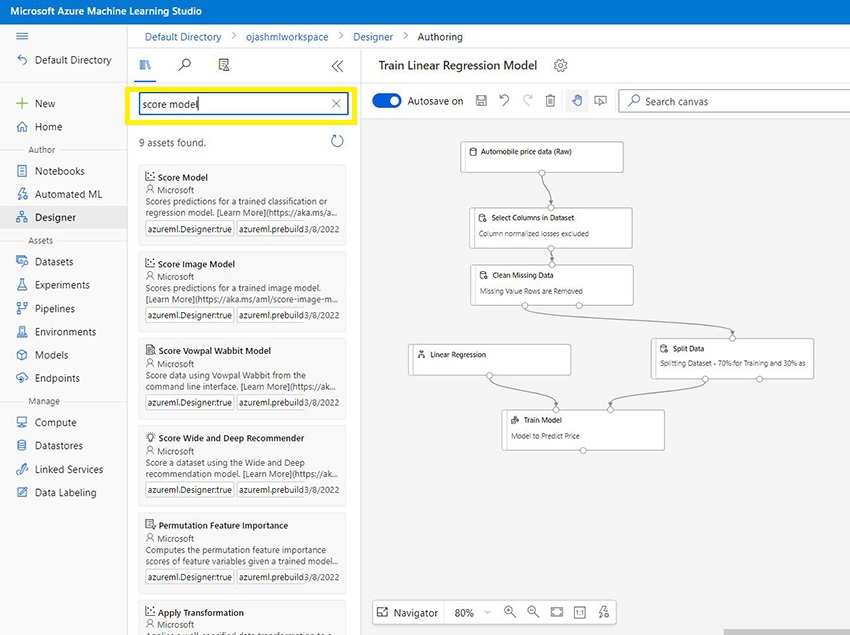Select Score Vowpal Wabbit Model asset
The width and height of the screenshot is (850, 635).
(242, 379)
